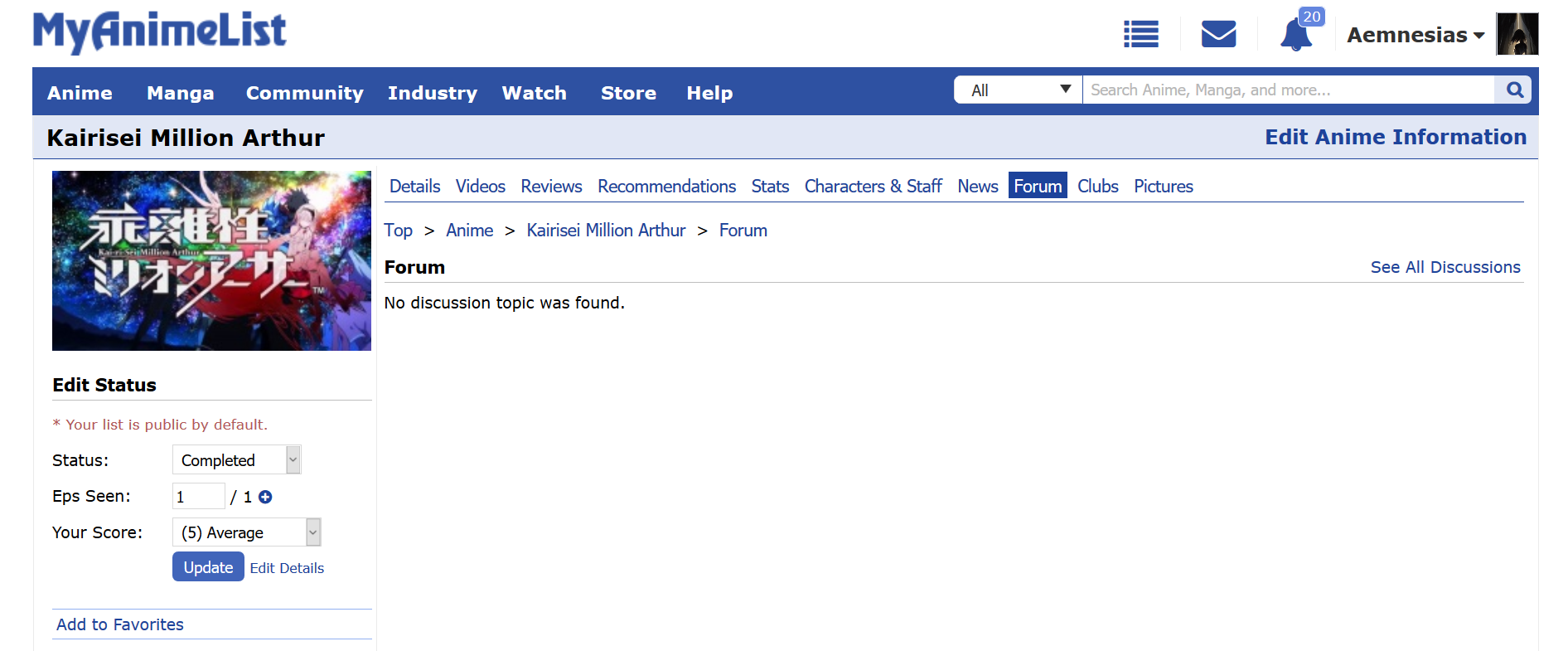Click the Eps Seen input field

pos(198,497)
